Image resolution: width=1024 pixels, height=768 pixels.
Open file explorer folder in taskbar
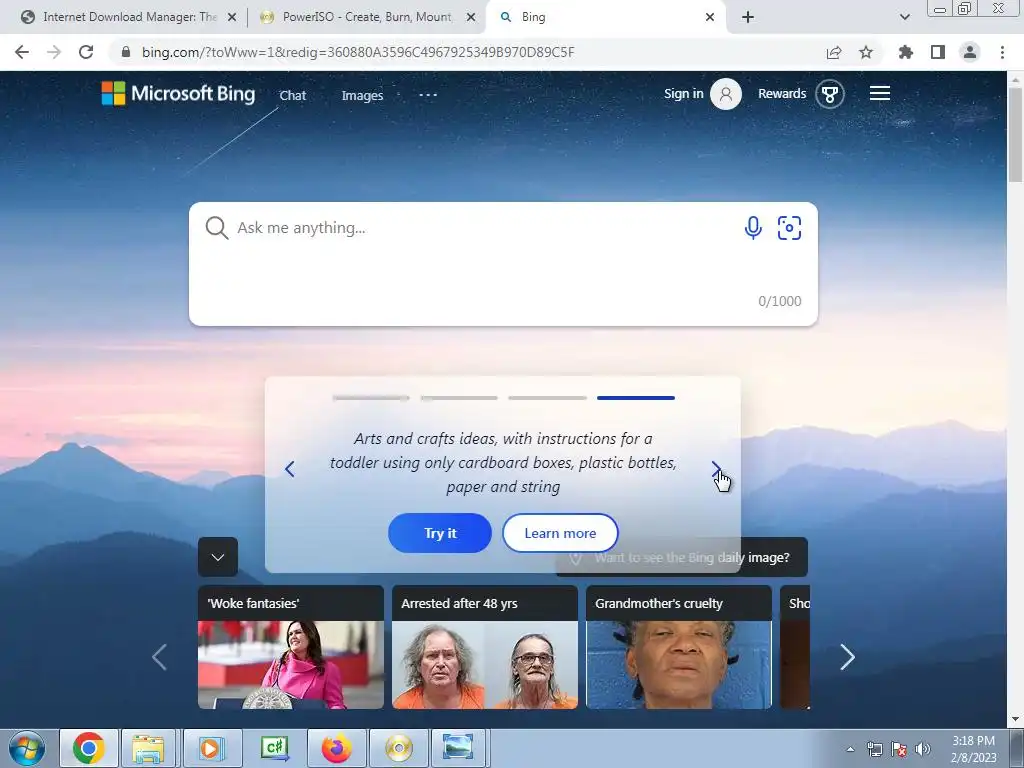(x=148, y=748)
